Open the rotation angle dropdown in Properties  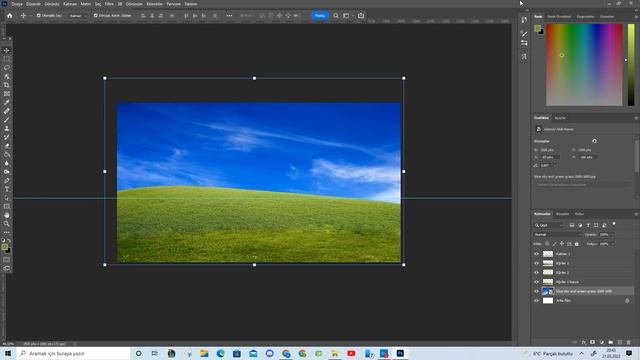pos(554,165)
